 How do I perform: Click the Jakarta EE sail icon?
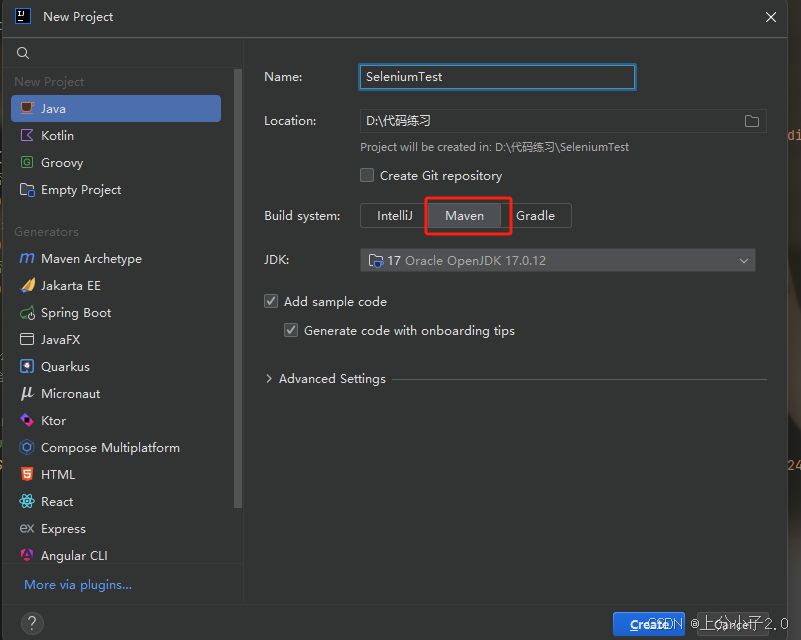pyautogui.click(x=27, y=285)
